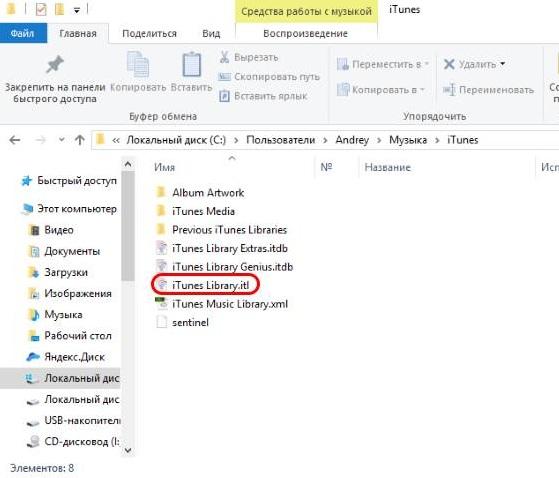Click the iTunes Media folder icon

pos(161,211)
